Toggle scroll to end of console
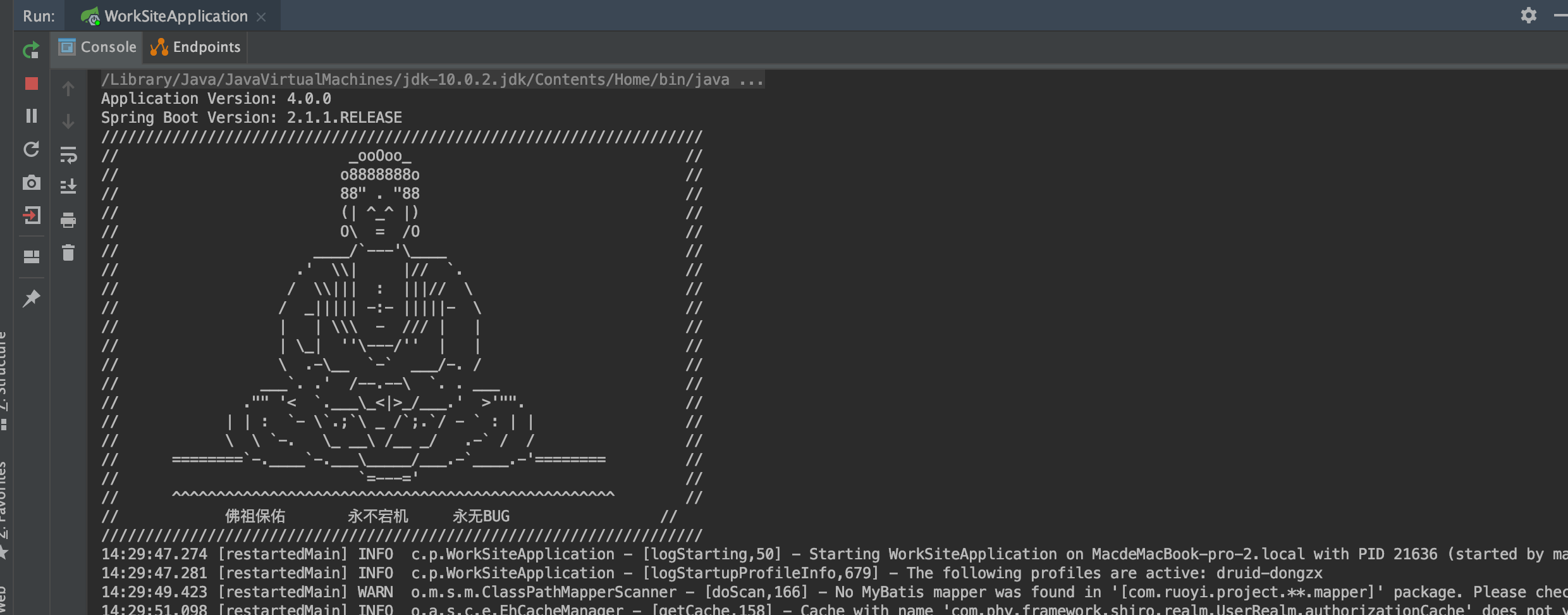The width and height of the screenshot is (1568, 615). [x=68, y=187]
